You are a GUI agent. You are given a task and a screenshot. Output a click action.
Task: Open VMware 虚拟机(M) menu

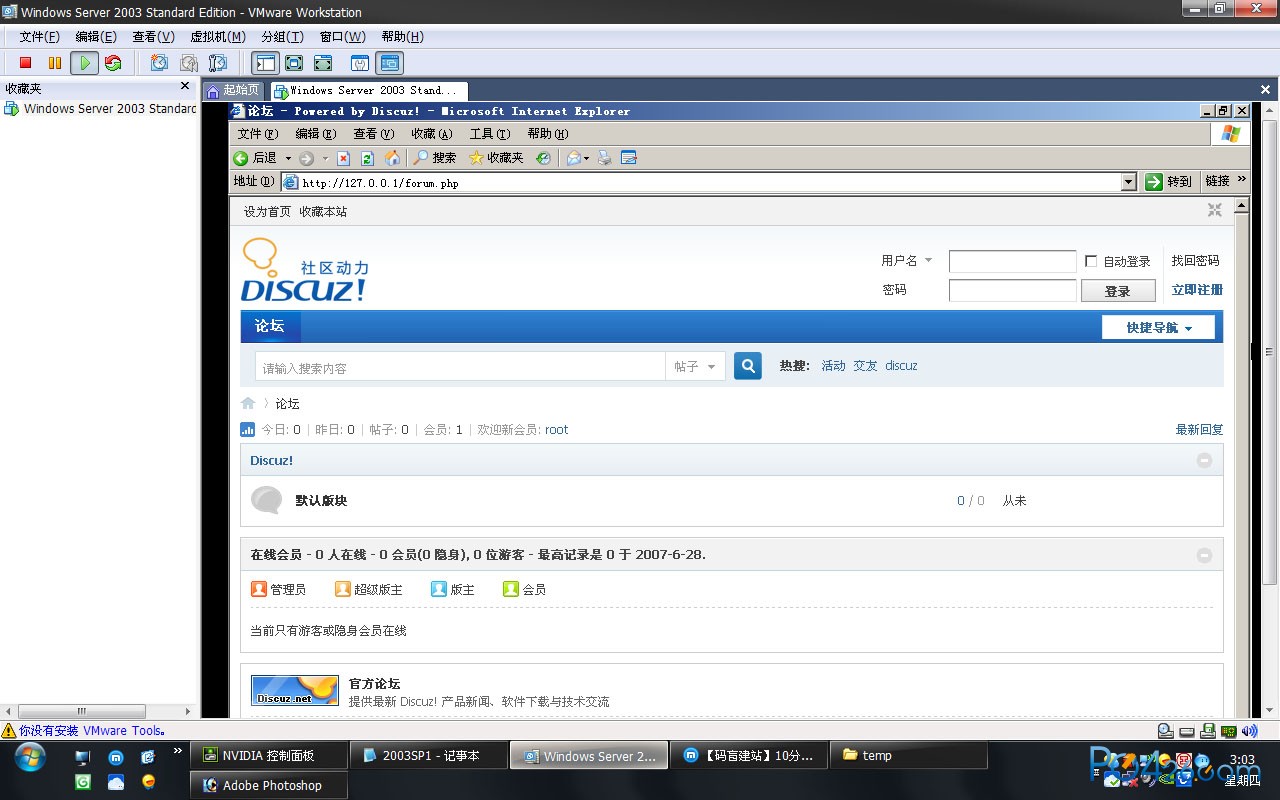click(x=218, y=37)
